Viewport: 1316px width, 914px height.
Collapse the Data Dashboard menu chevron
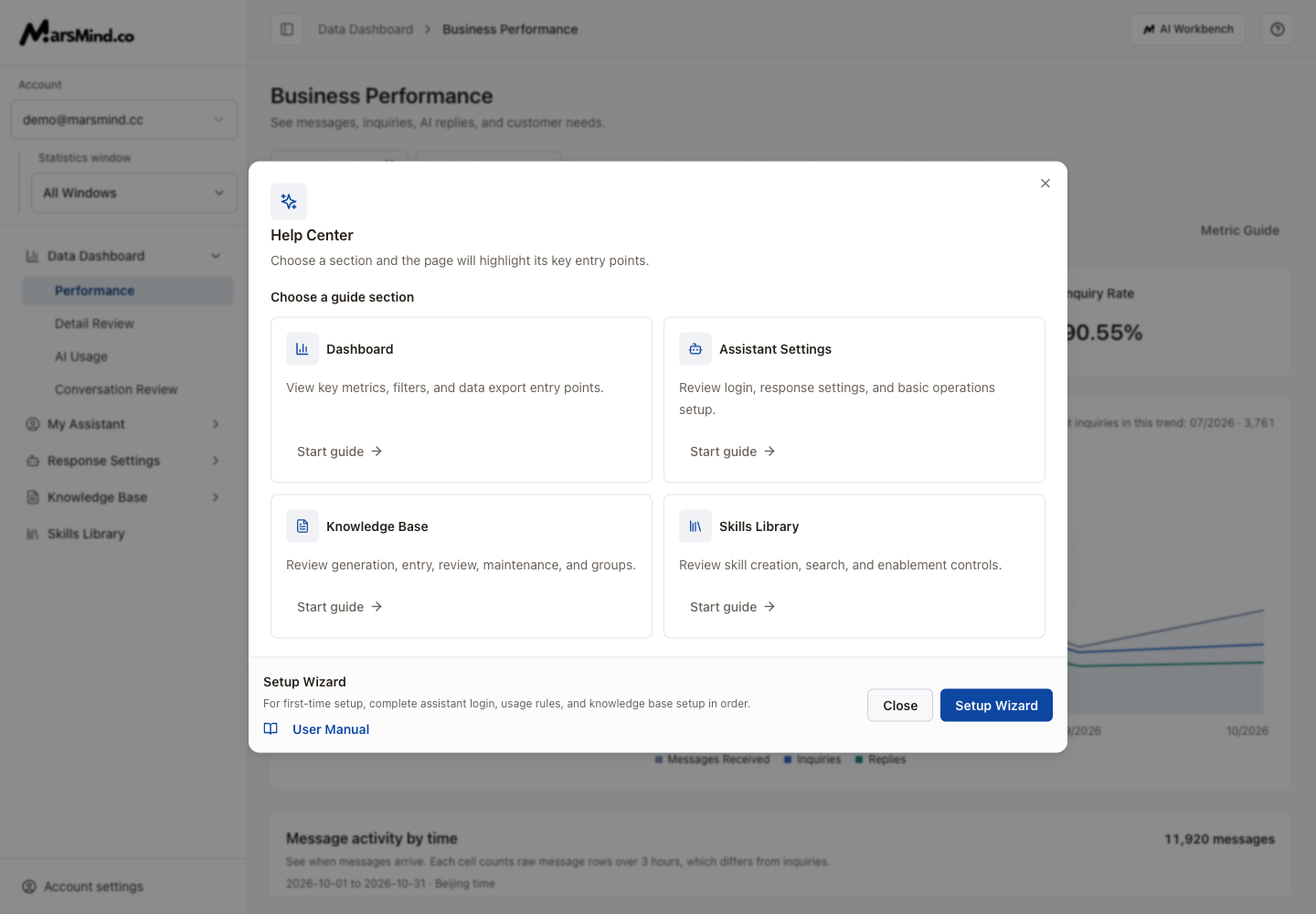tap(216, 256)
